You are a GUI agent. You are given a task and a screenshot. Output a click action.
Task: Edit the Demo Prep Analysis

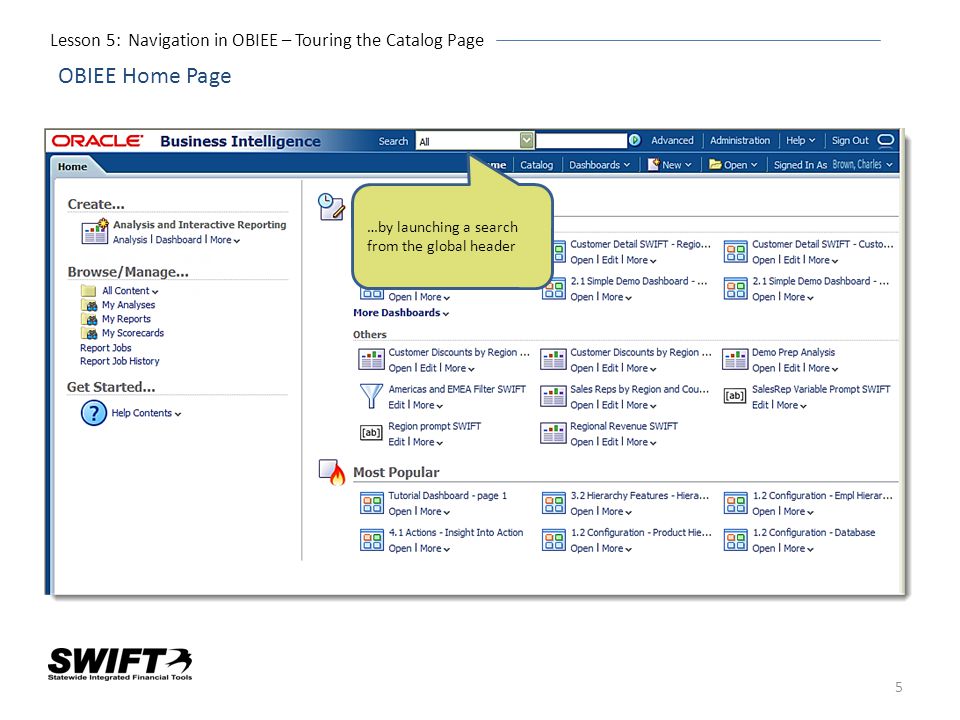click(792, 368)
